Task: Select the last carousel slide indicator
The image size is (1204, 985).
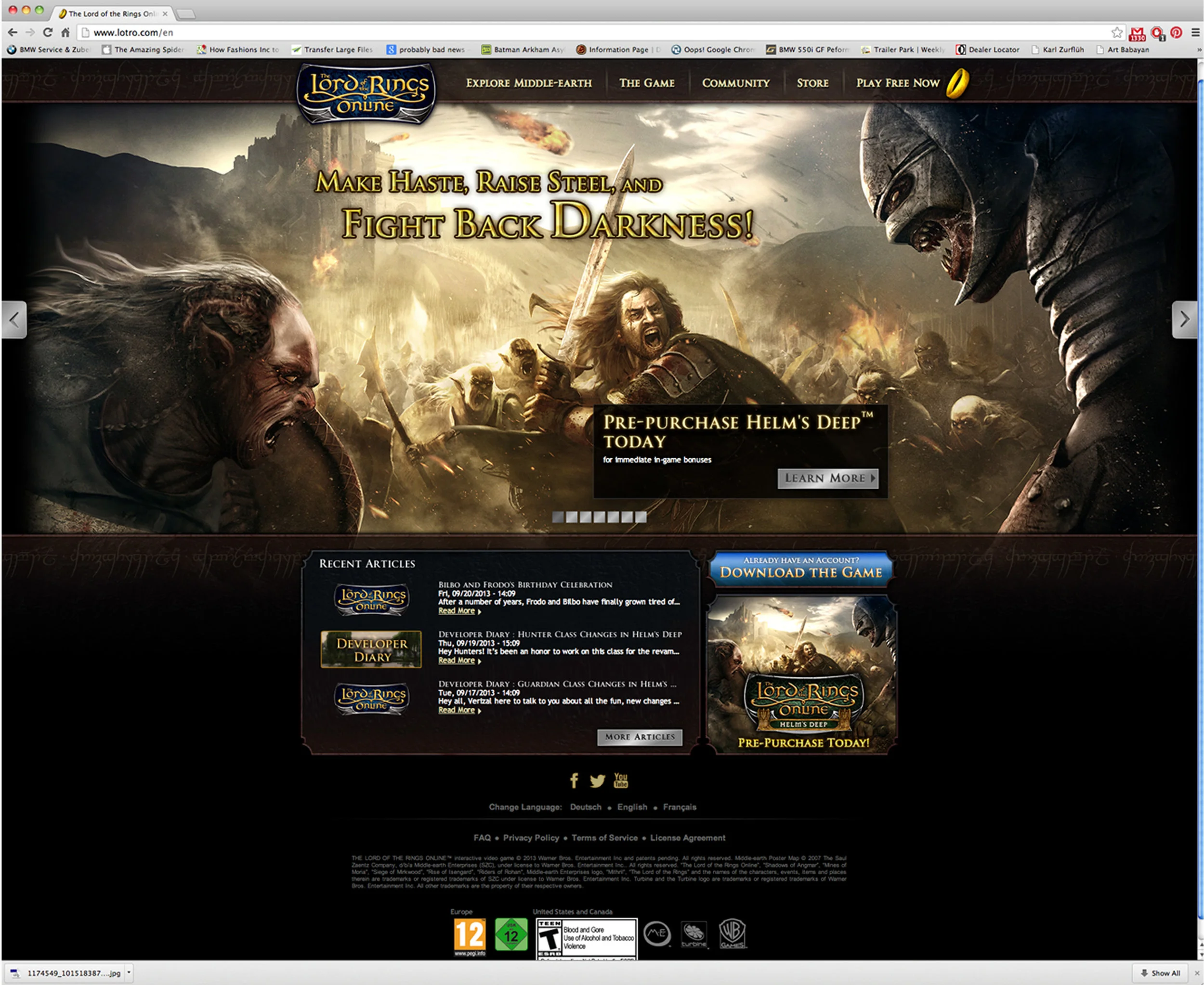Action: click(x=641, y=517)
